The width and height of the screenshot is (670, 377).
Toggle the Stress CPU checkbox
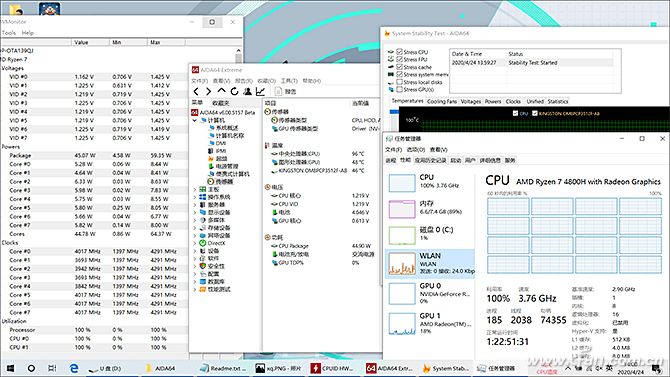click(400, 52)
